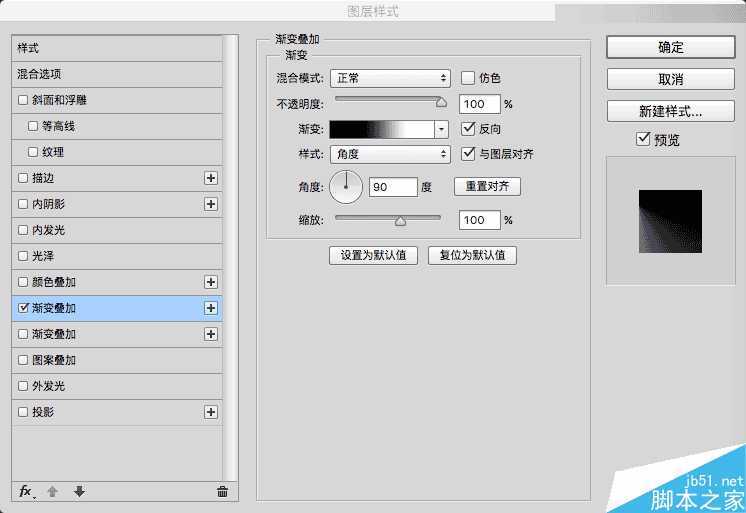This screenshot has width=746, height=513.
Task: Click the 缩放 percent input field
Action: coord(480,220)
